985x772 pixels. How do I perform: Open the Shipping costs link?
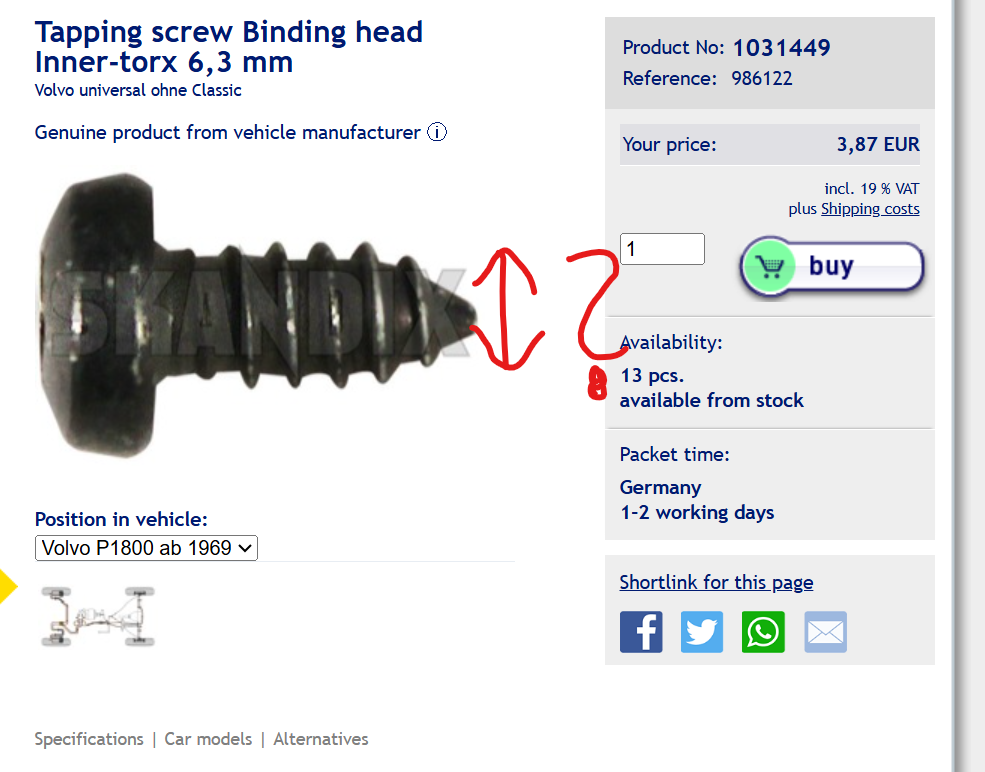(x=870, y=209)
